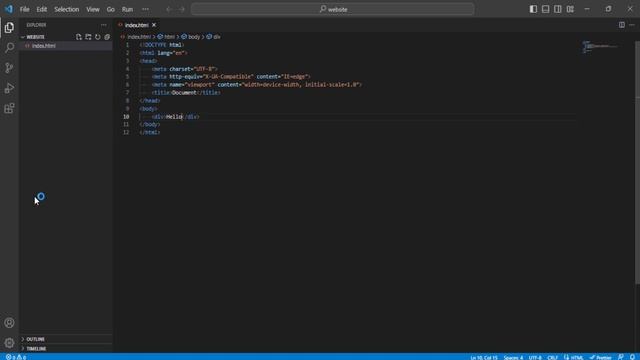Open the Accounts menu icon
This screenshot has height=360, width=640.
(9, 323)
